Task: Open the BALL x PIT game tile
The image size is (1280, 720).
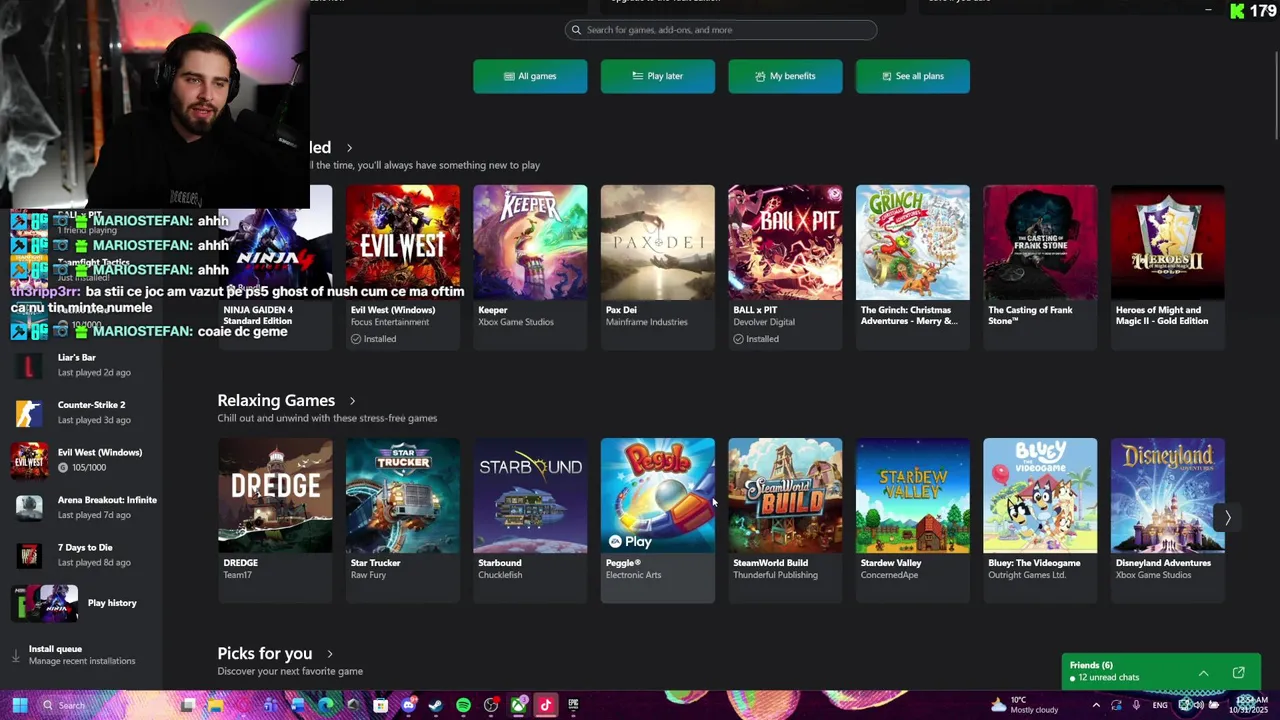Action: (x=785, y=267)
